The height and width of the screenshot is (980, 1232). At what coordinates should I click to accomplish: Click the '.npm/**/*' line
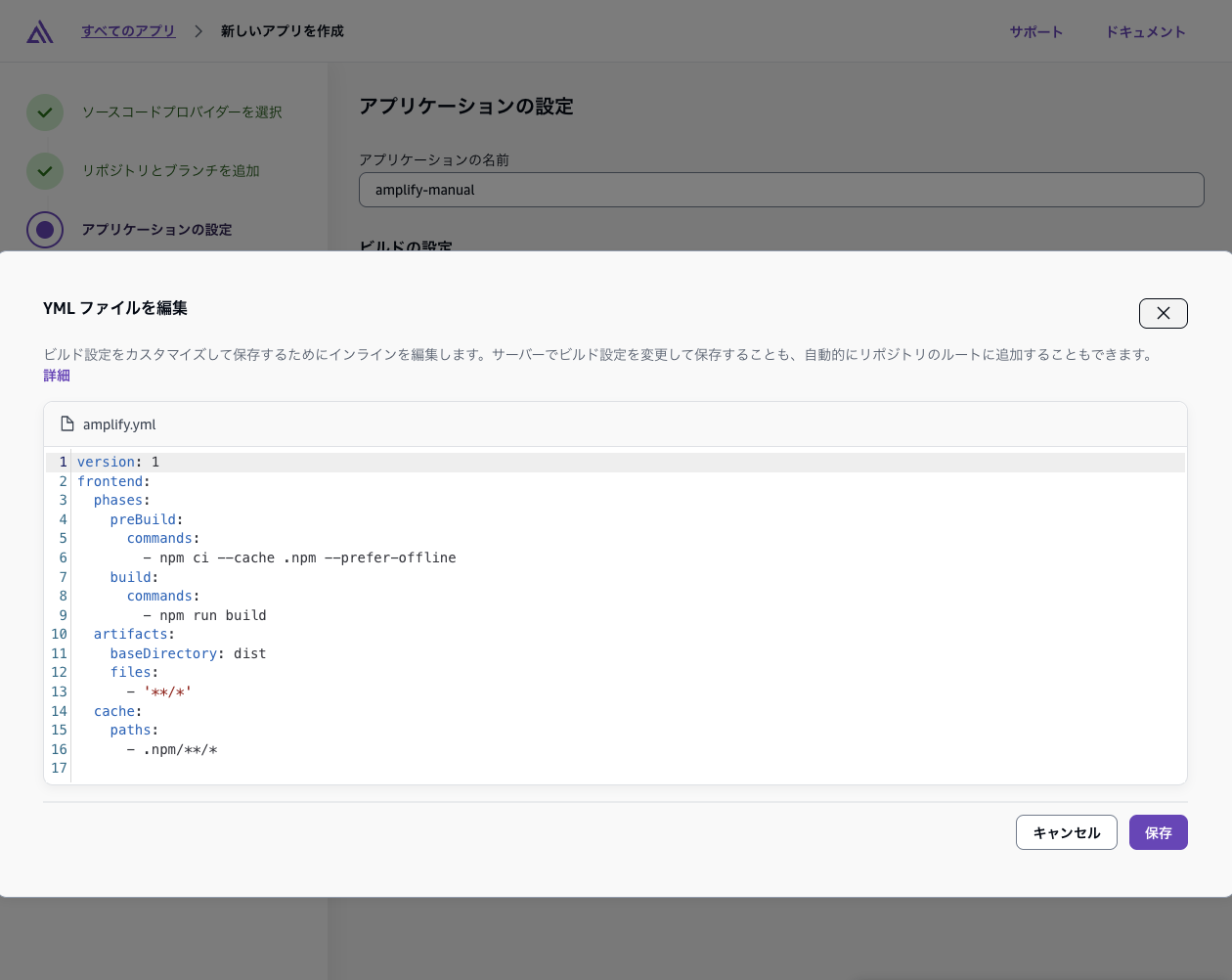click(x=172, y=749)
